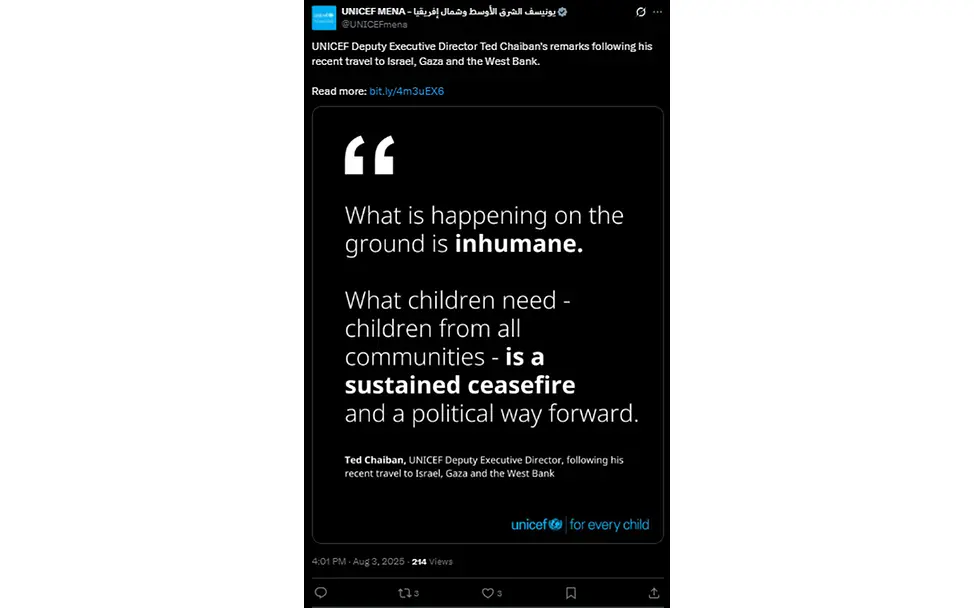Repost the tweet using the retweet icon
The width and height of the screenshot is (974, 608).
[404, 592]
